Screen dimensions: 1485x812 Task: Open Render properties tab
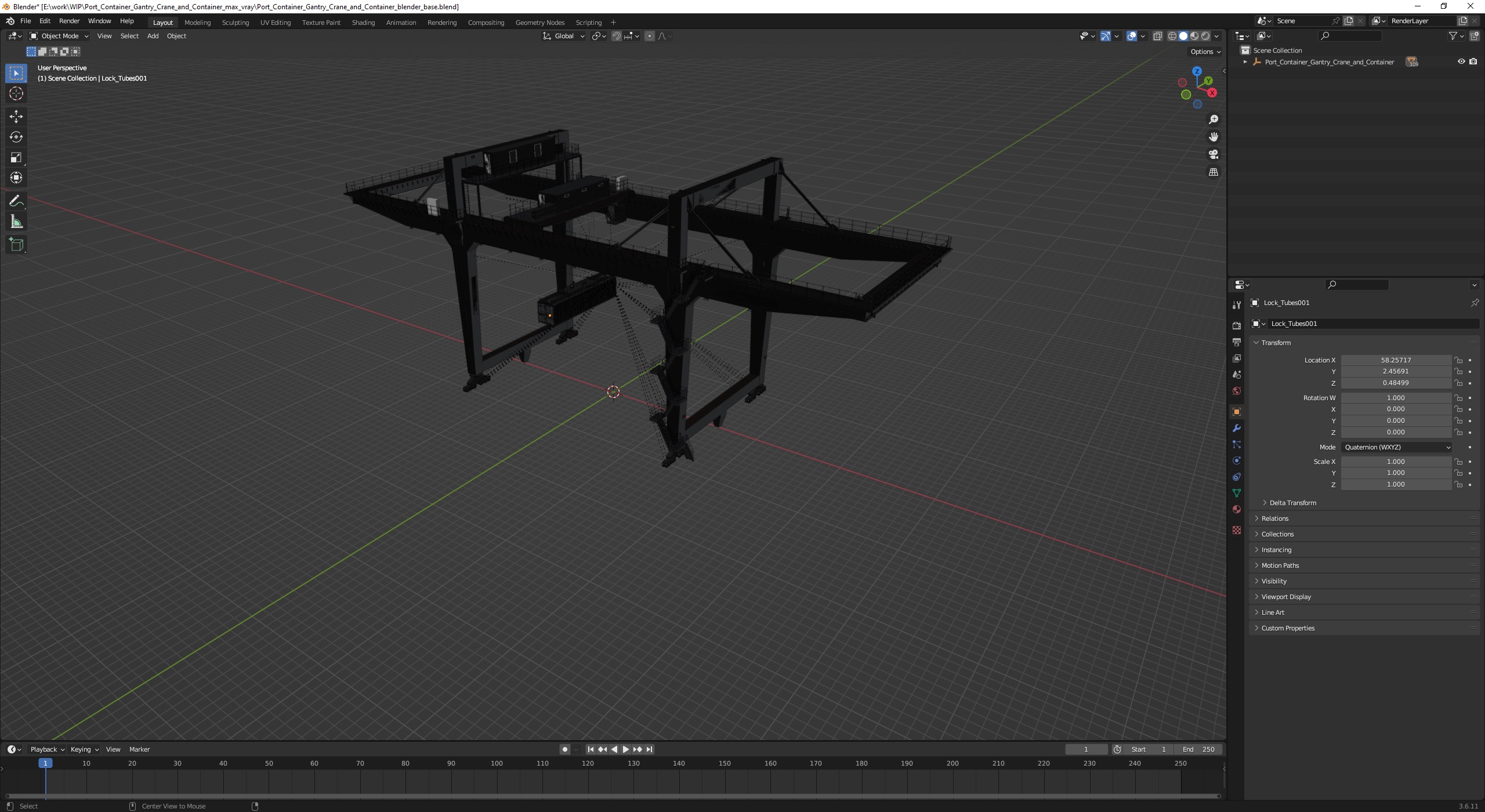point(1237,326)
